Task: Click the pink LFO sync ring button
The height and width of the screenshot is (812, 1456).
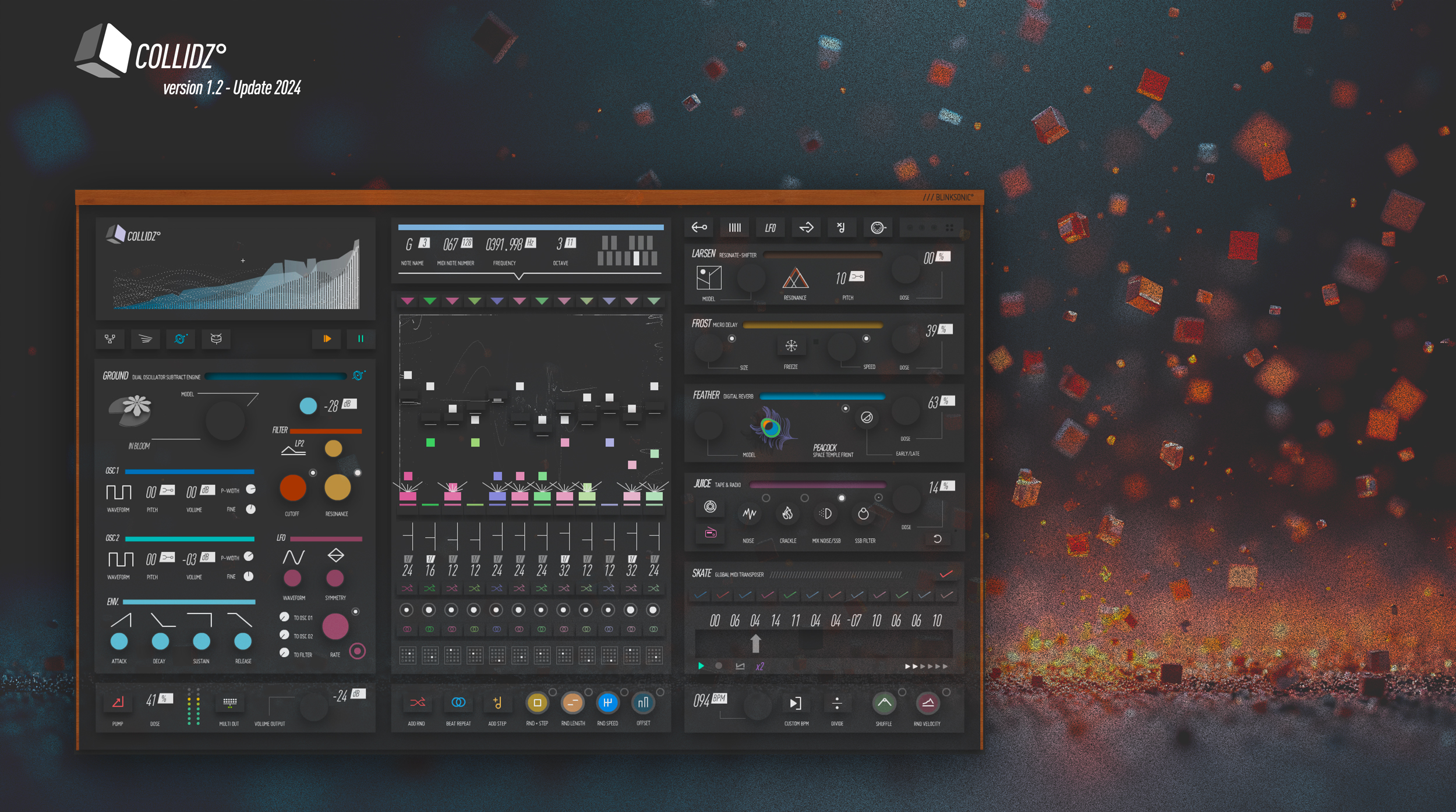Action: tap(358, 651)
